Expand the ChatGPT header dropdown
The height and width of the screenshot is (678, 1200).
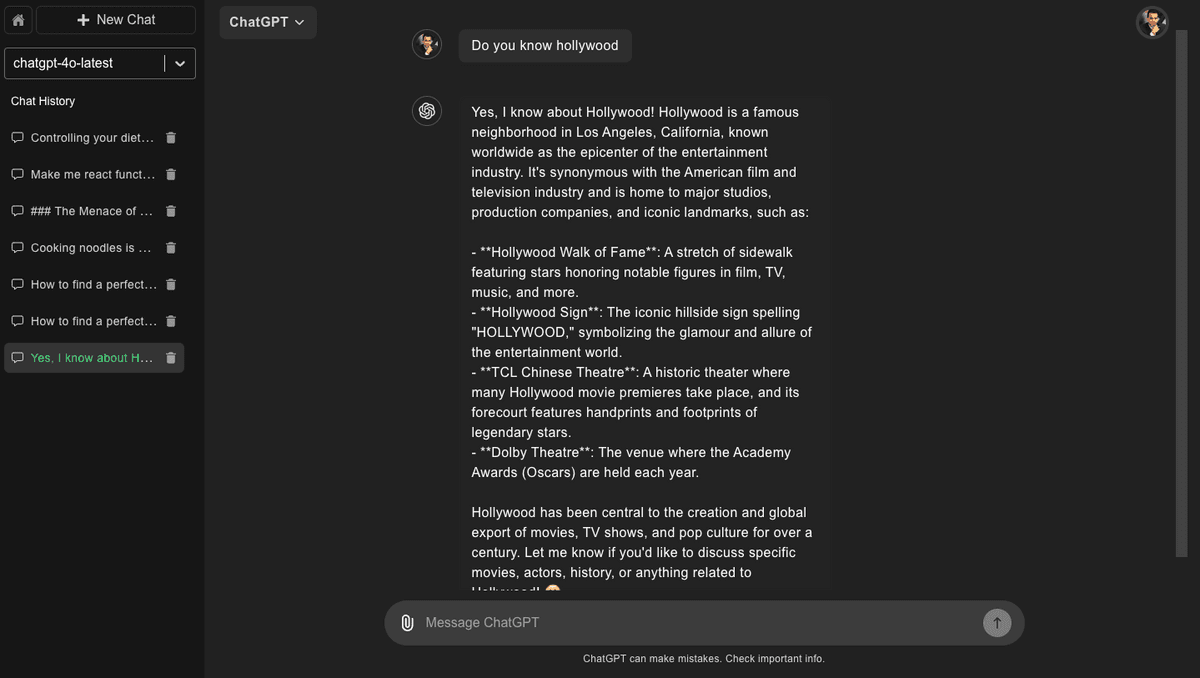pyautogui.click(x=267, y=22)
